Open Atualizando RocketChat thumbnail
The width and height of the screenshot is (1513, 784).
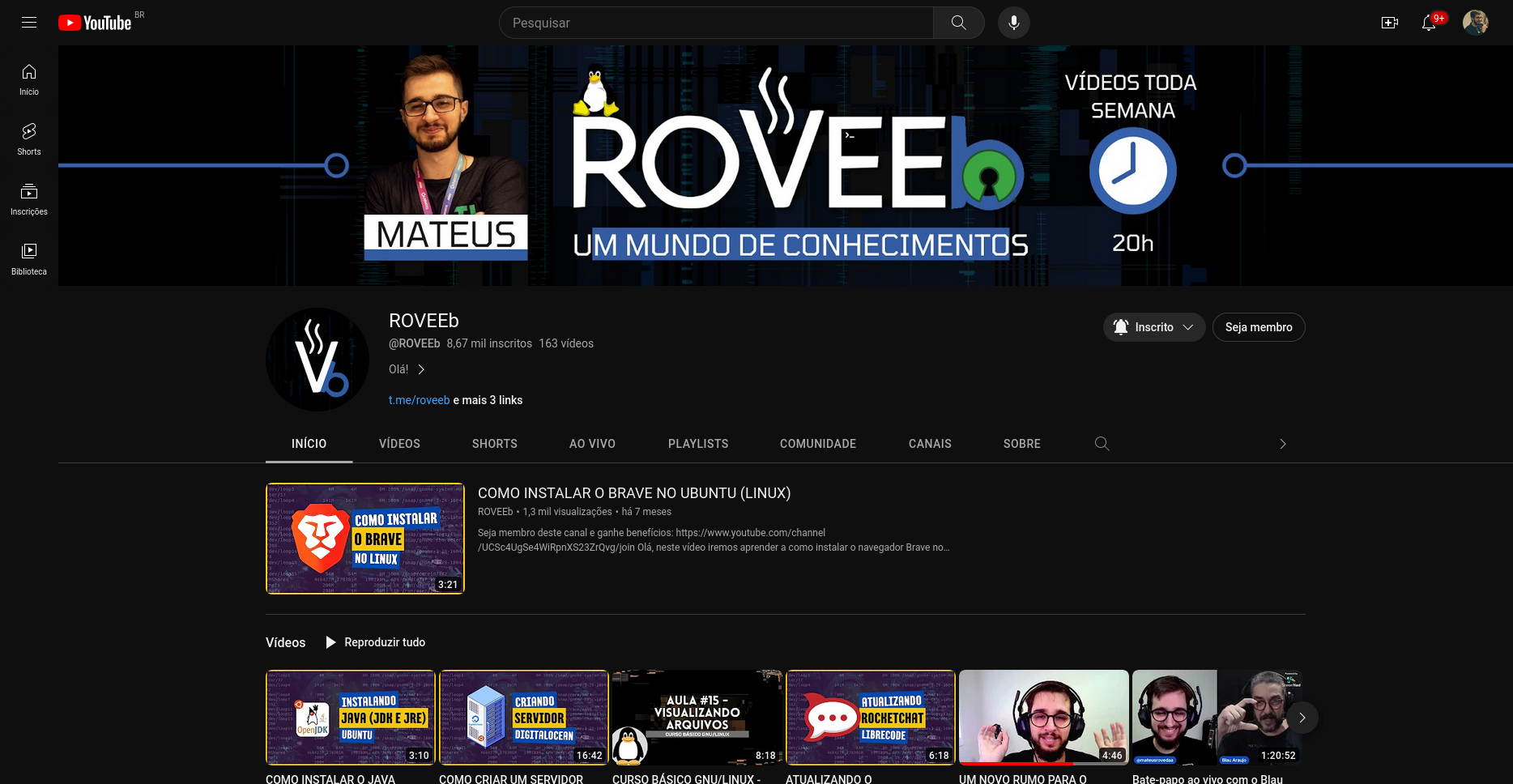870,718
